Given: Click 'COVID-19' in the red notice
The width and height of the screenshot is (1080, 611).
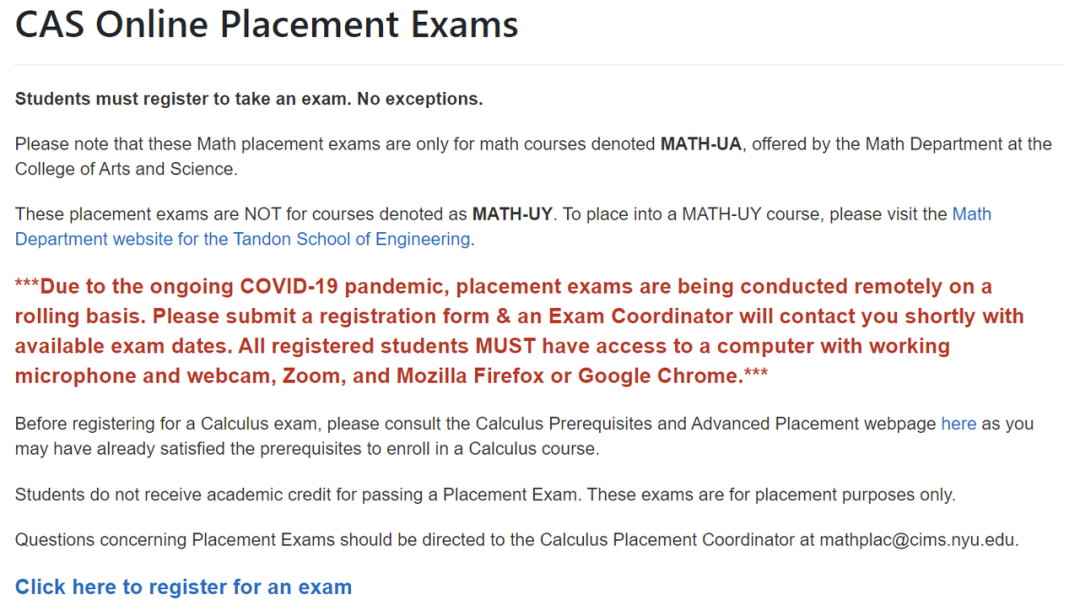Looking at the screenshot, I should (x=289, y=287).
